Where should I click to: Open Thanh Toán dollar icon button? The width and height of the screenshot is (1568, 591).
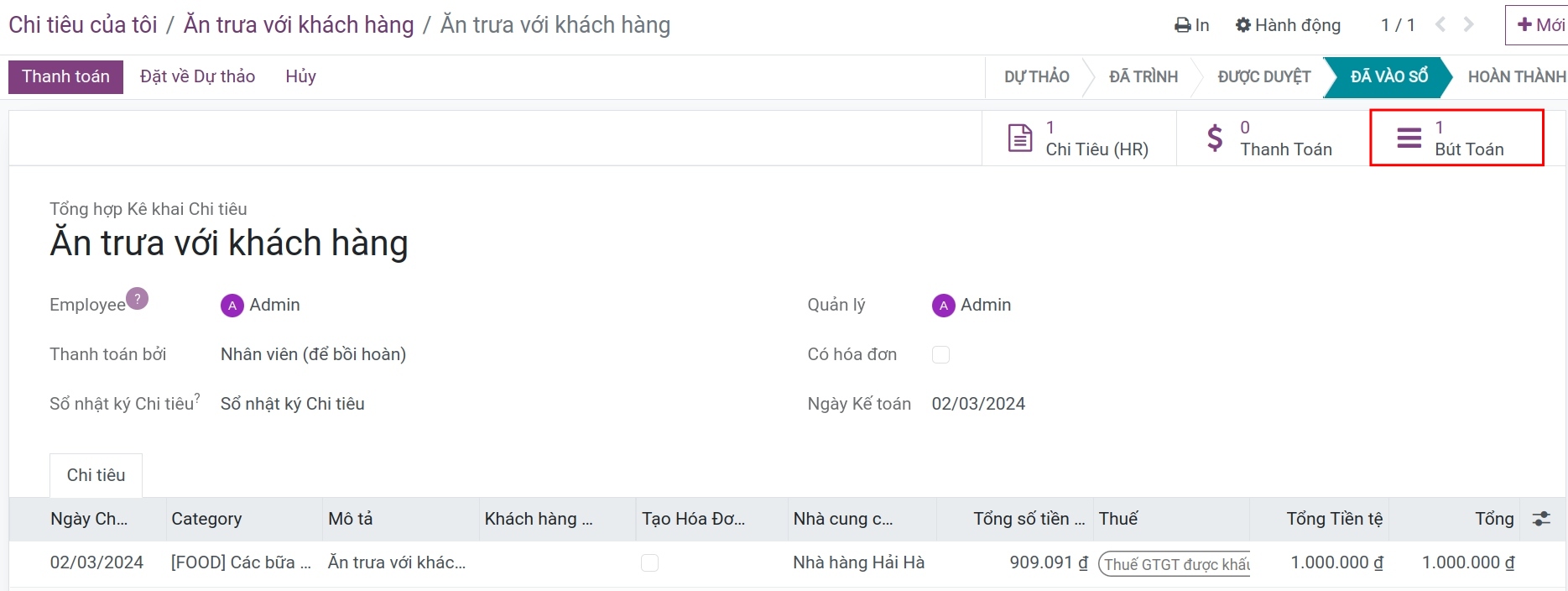pos(1215,138)
